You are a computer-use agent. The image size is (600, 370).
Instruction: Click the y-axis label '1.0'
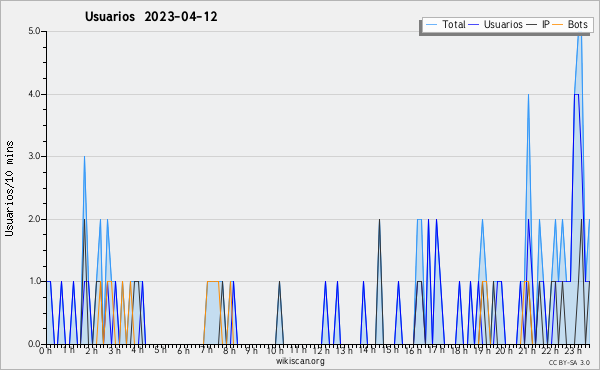click(x=34, y=282)
